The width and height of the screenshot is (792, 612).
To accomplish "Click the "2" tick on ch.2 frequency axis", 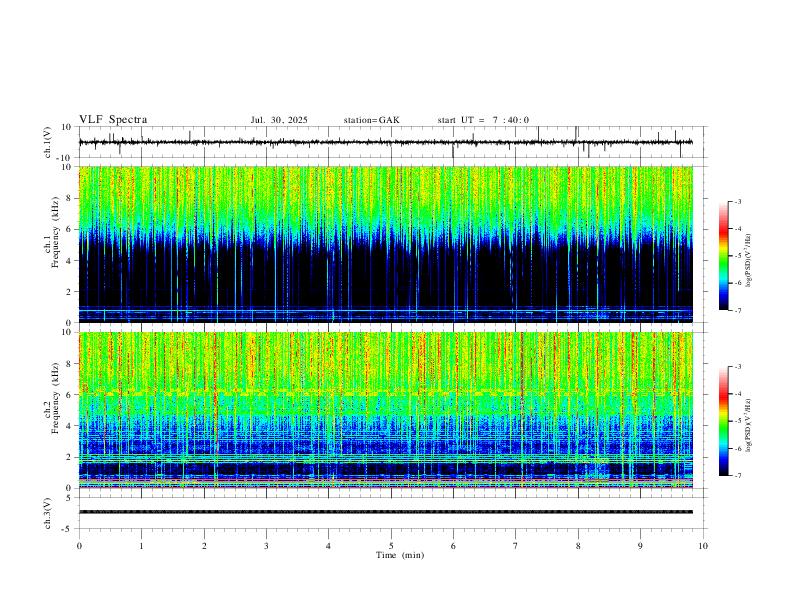I will coord(70,457).
